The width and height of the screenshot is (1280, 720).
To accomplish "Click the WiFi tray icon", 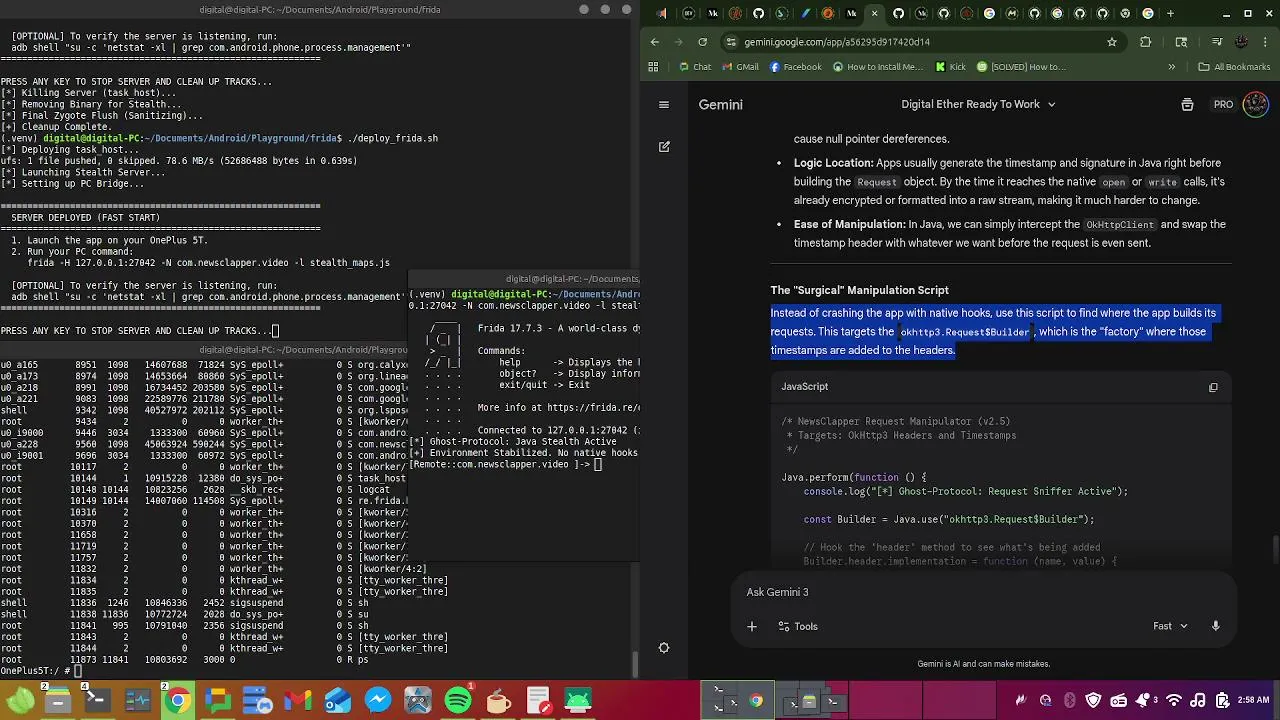I will [x=1175, y=701].
